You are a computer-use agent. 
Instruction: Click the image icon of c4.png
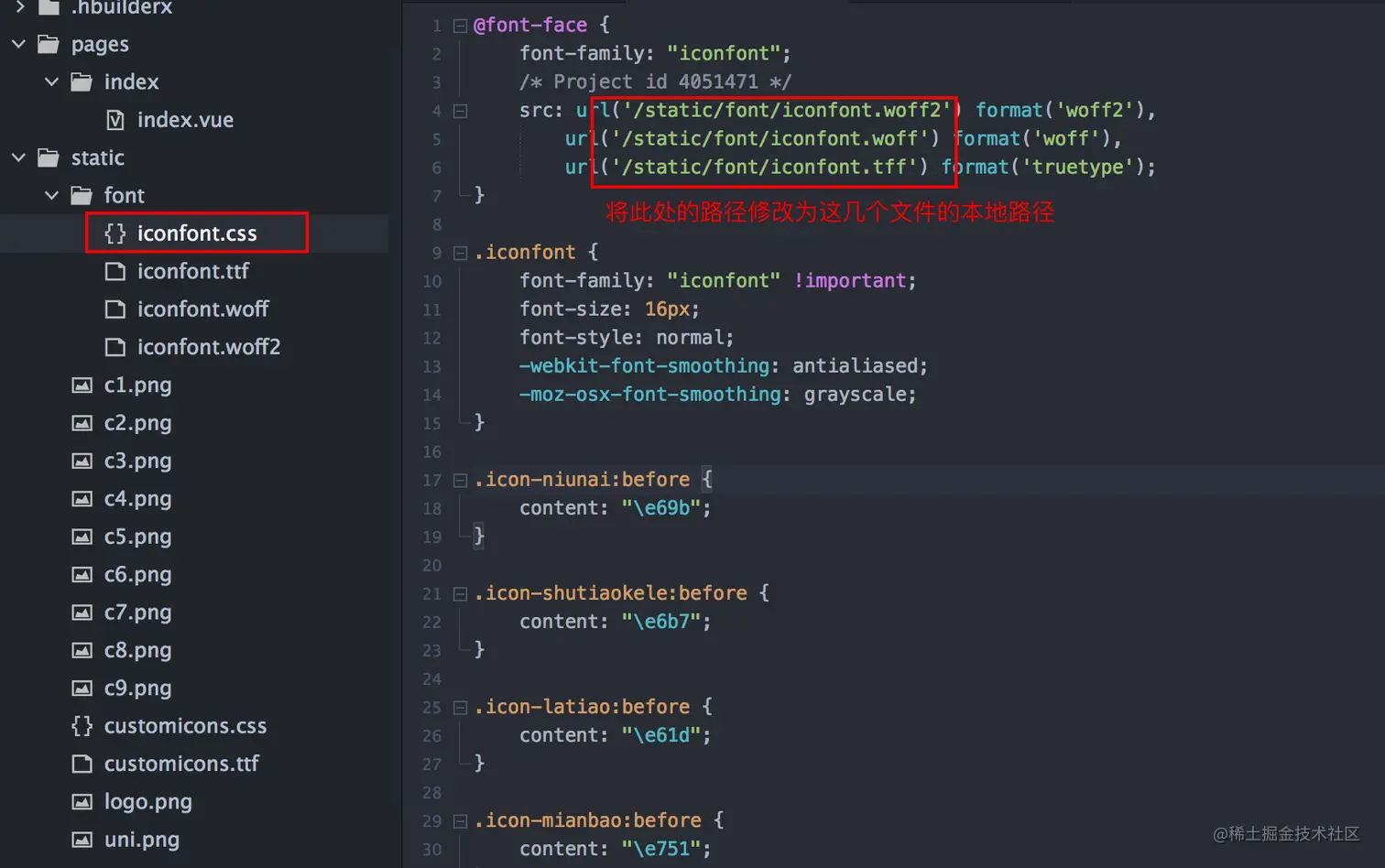(x=82, y=499)
